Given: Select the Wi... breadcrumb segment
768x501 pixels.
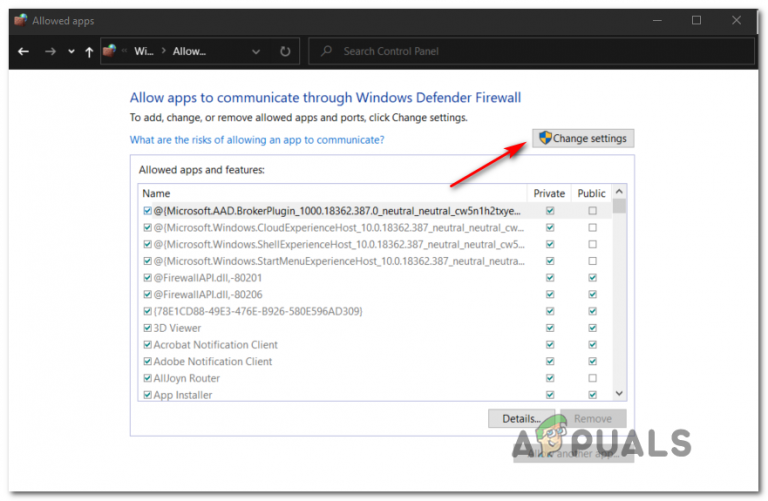Looking at the screenshot, I should [x=144, y=51].
